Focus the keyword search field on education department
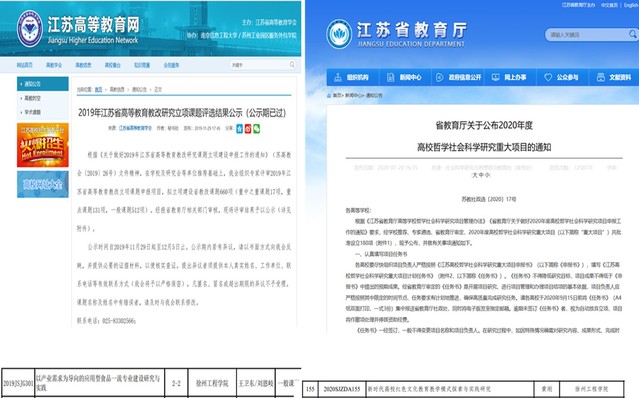This screenshot has width=639, height=398. point(587,35)
